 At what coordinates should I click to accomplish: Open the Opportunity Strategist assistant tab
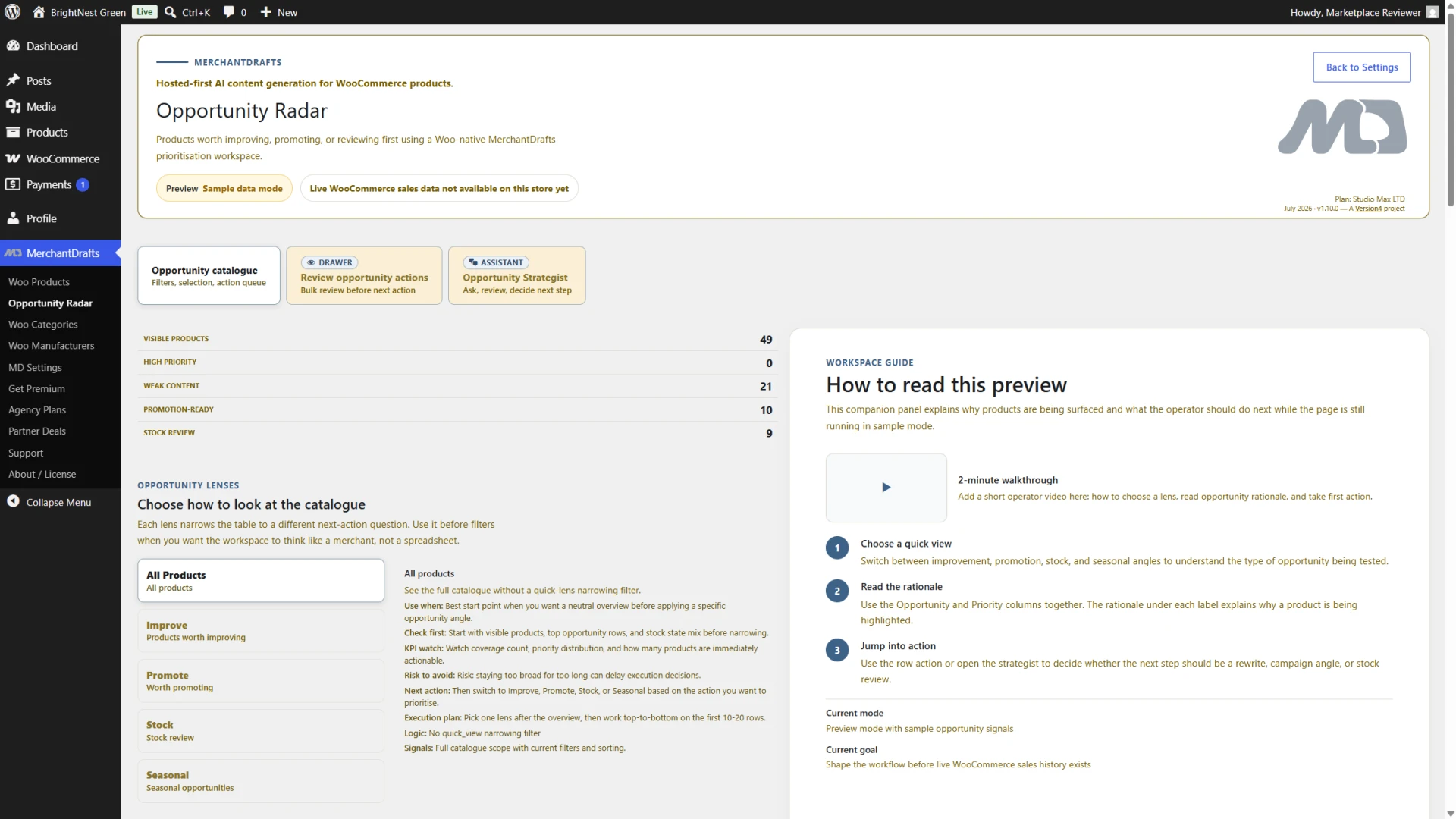click(516, 275)
